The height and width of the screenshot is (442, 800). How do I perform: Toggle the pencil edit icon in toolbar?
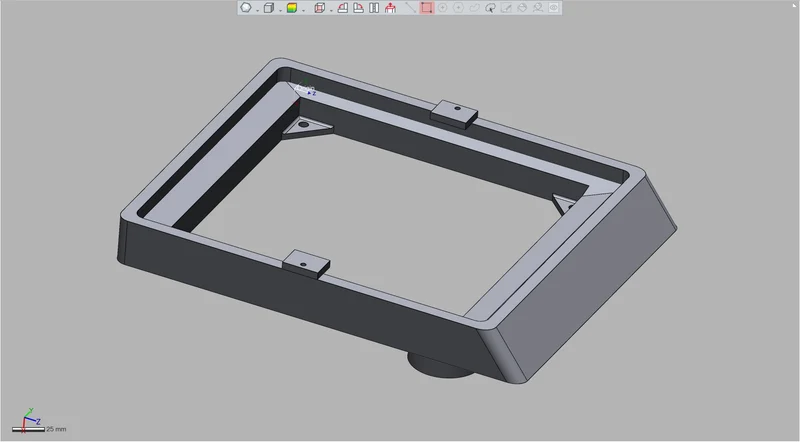506,8
